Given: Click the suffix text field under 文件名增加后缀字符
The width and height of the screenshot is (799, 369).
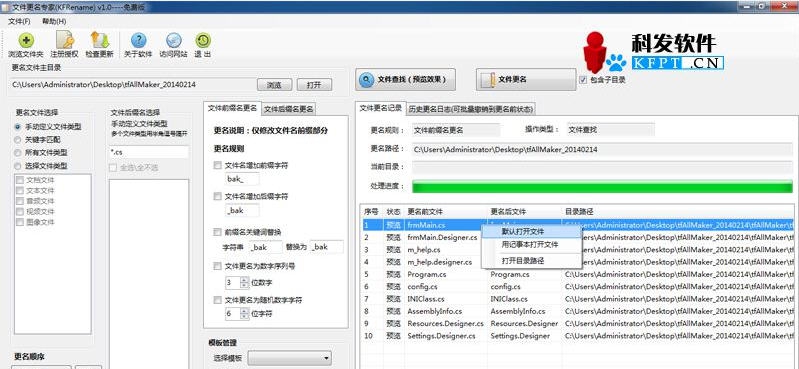Looking at the screenshot, I should coord(242,210).
